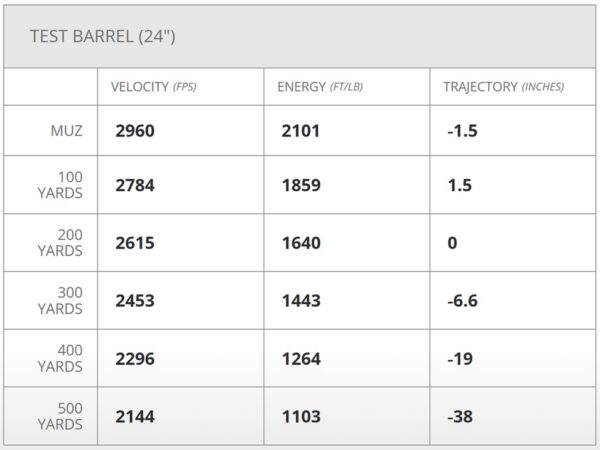The width and height of the screenshot is (600, 450).
Task: Select the muzzle energy value 2101
Action: [301, 130]
